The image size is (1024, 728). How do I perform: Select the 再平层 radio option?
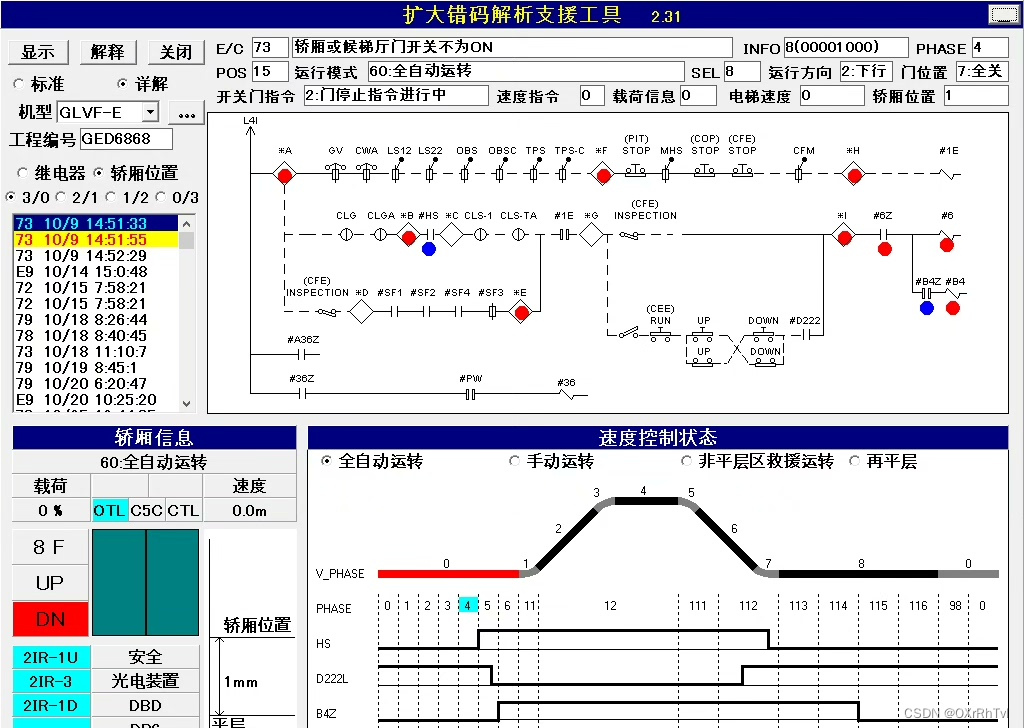854,461
